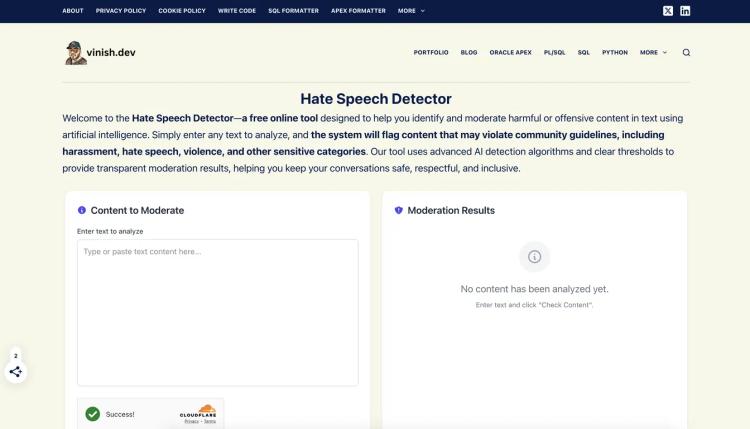Screen dimensions: 750x429
Task: Expand the main nav MORE dropdown
Action: pyautogui.click(x=653, y=53)
